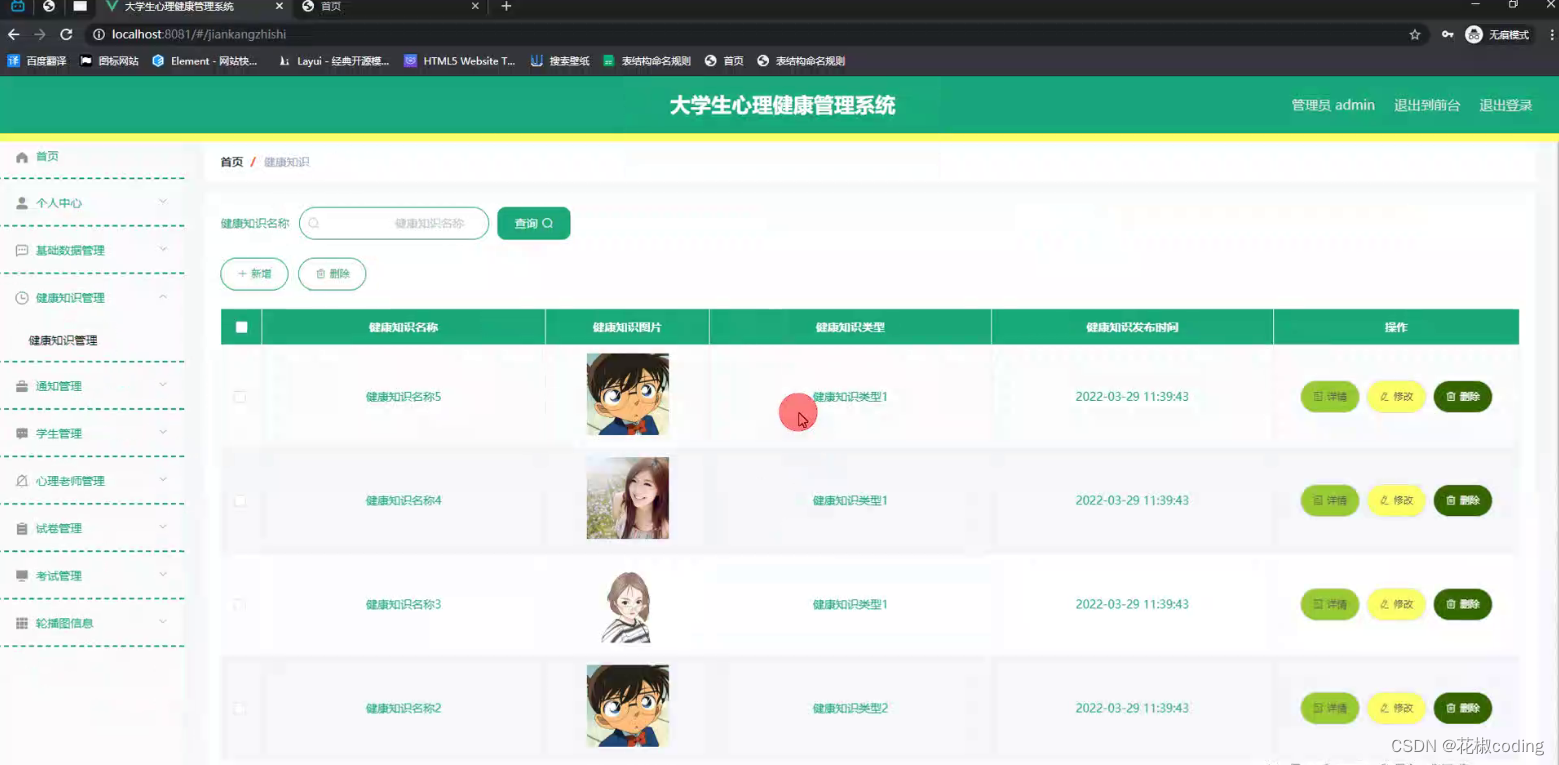Viewport: 1559px width, 765px height.
Task: Select the 通知管理 briefcase icon
Action: pos(20,385)
